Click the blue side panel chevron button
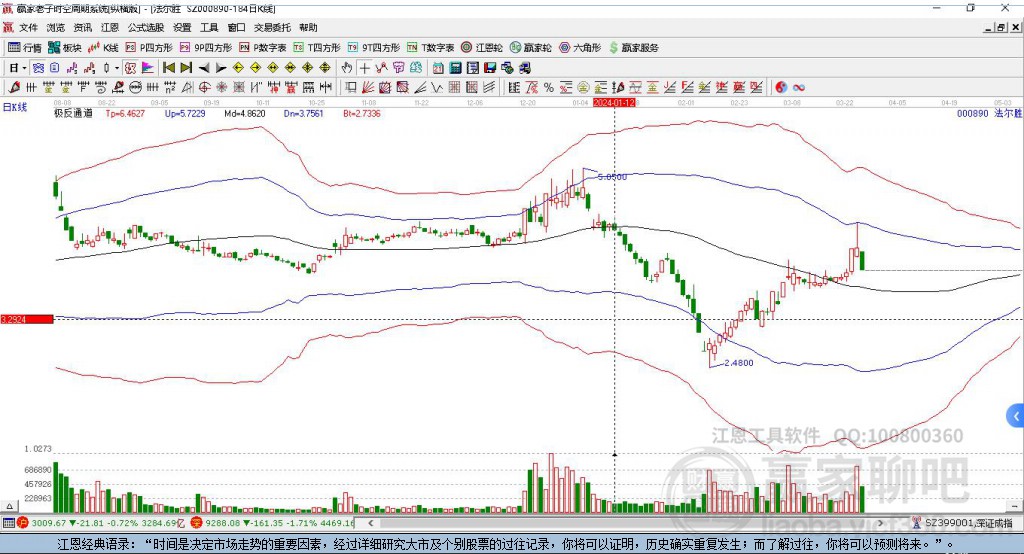The image size is (1024, 554). [1016, 416]
